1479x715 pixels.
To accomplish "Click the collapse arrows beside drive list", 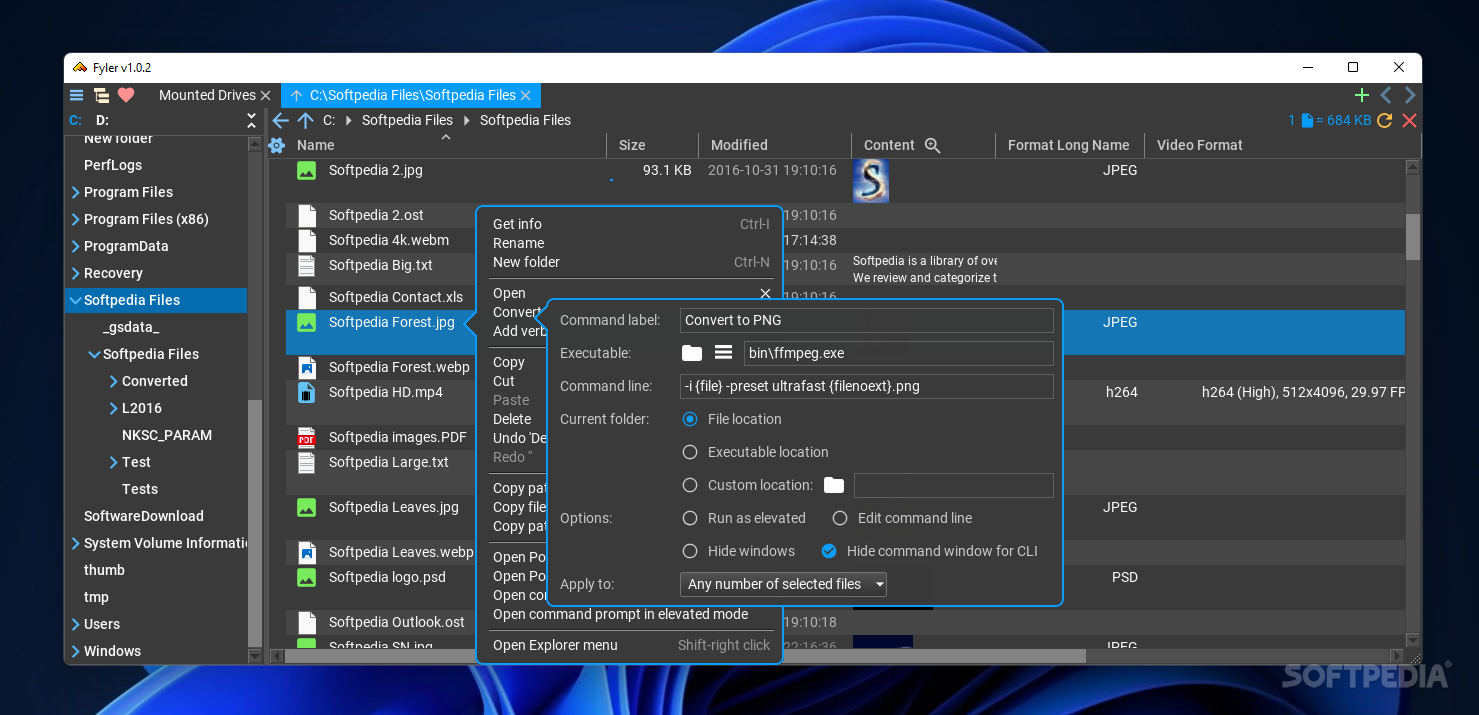I will pyautogui.click(x=251, y=120).
